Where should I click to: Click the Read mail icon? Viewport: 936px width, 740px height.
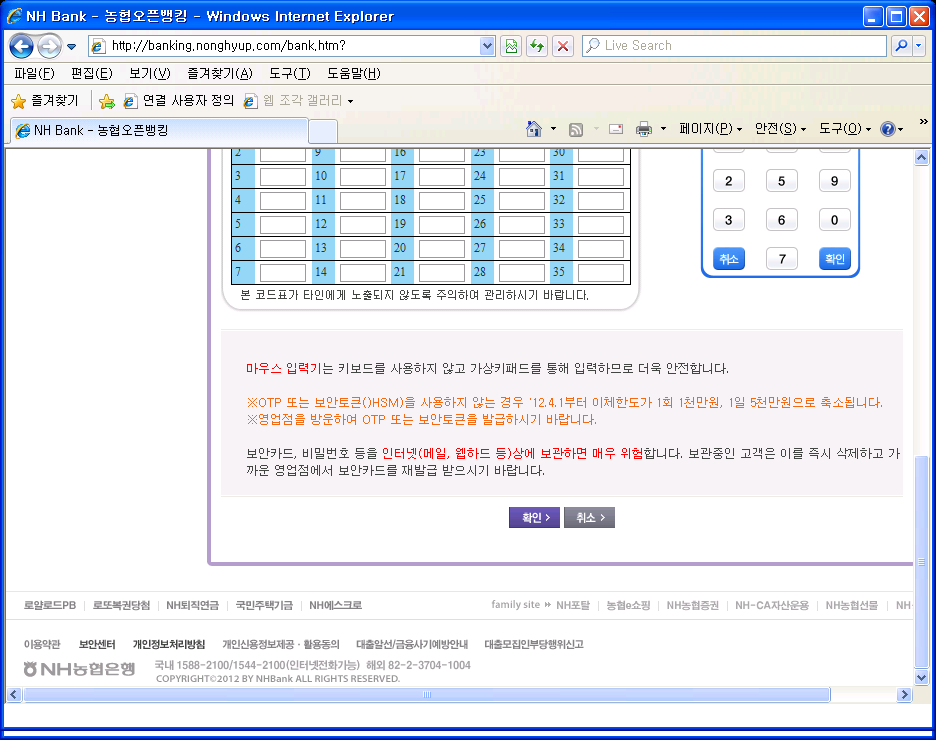click(615, 129)
